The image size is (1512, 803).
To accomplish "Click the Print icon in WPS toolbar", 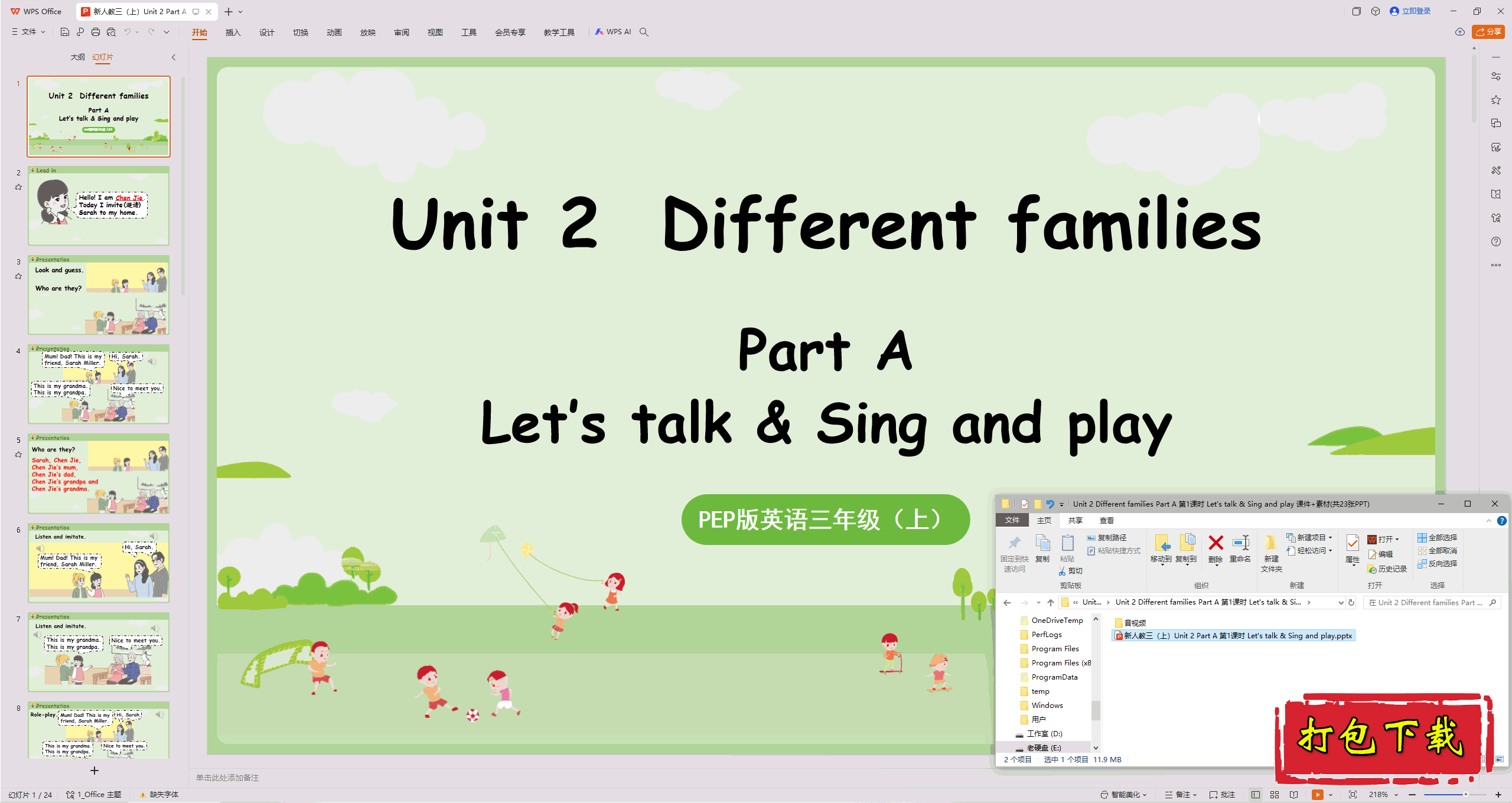I will point(96,32).
